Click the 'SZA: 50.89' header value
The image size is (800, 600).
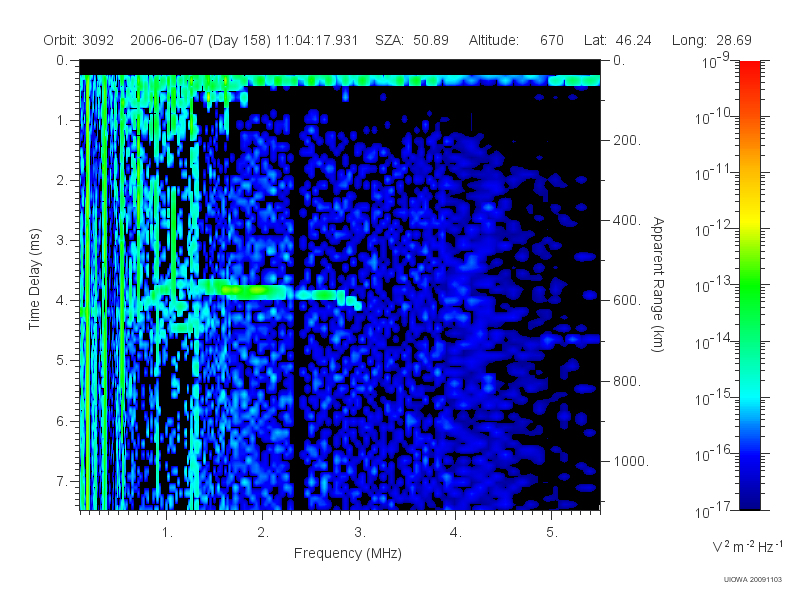[x=412, y=40]
